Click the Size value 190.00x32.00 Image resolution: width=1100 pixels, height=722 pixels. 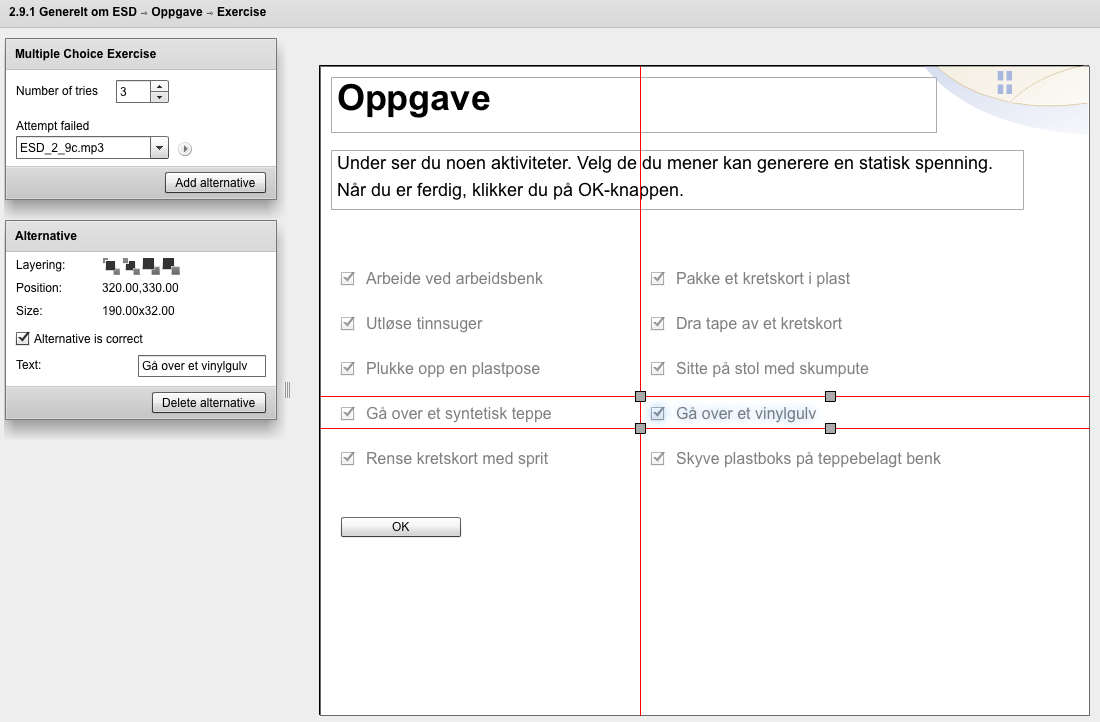(138, 311)
